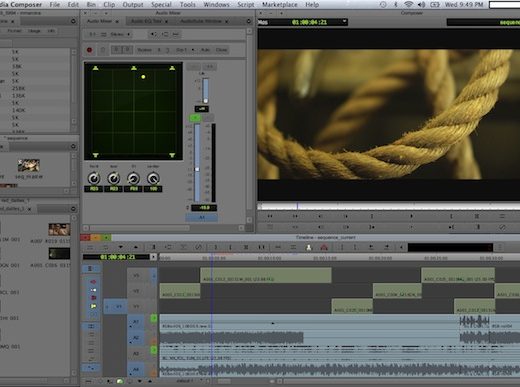
Task: Click the Rewind button under Composer monitor
Action: click(270, 216)
